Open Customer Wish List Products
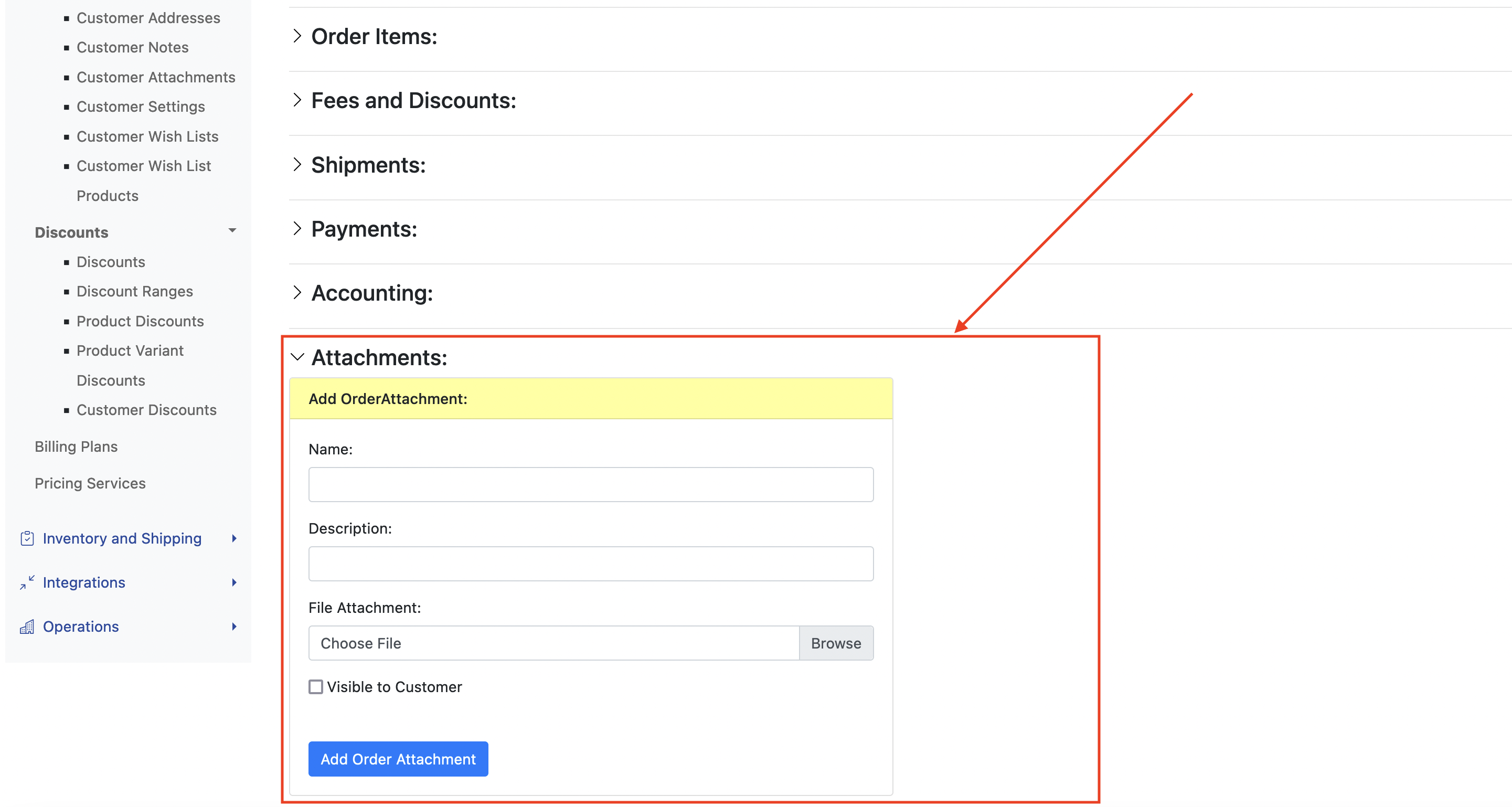The height and width of the screenshot is (807, 1512). (144, 180)
